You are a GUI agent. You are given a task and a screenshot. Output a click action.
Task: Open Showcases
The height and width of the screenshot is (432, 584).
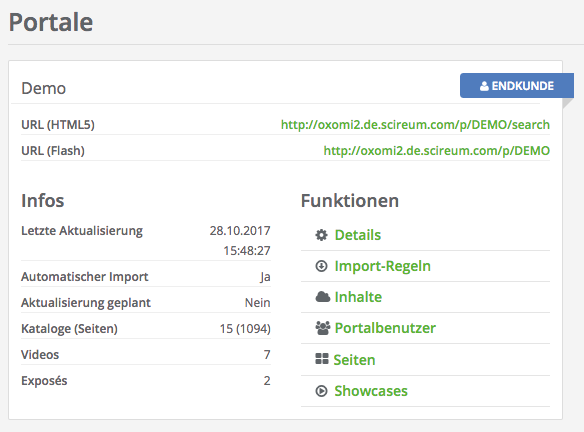click(x=371, y=391)
